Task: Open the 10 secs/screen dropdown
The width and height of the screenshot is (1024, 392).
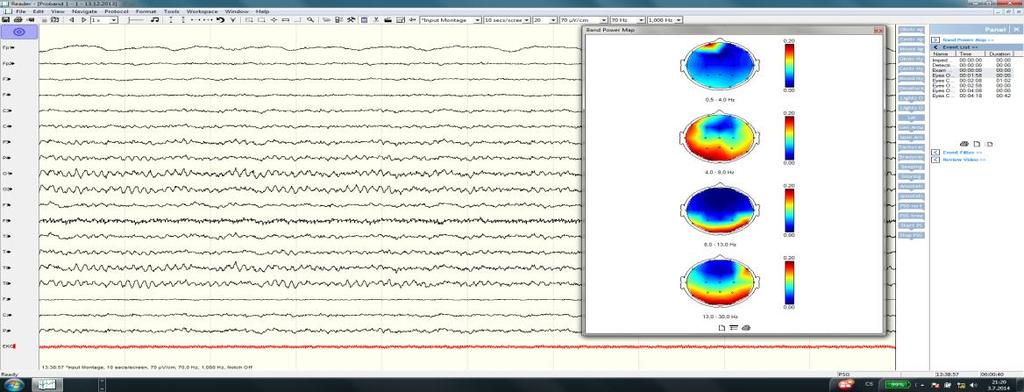Action: click(x=507, y=20)
